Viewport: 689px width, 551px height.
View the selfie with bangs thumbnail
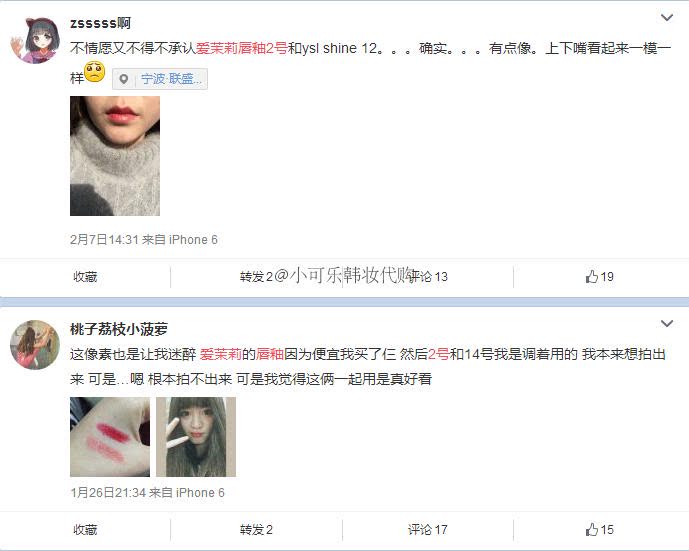[x=196, y=437]
